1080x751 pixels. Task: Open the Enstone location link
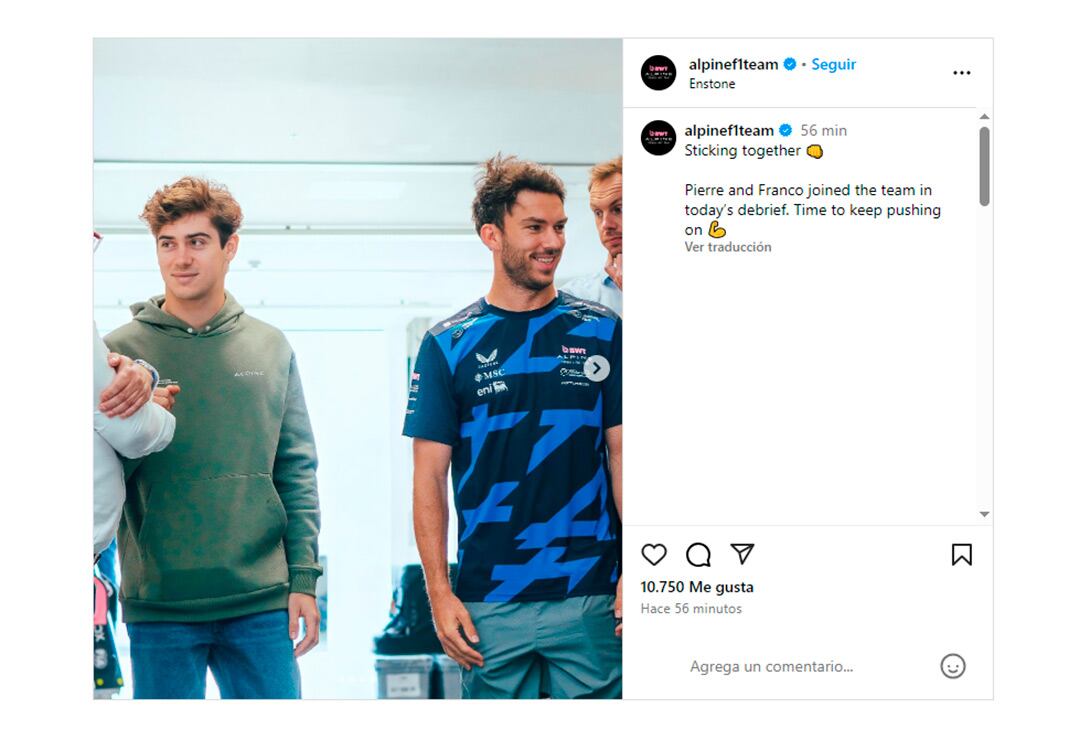click(712, 84)
